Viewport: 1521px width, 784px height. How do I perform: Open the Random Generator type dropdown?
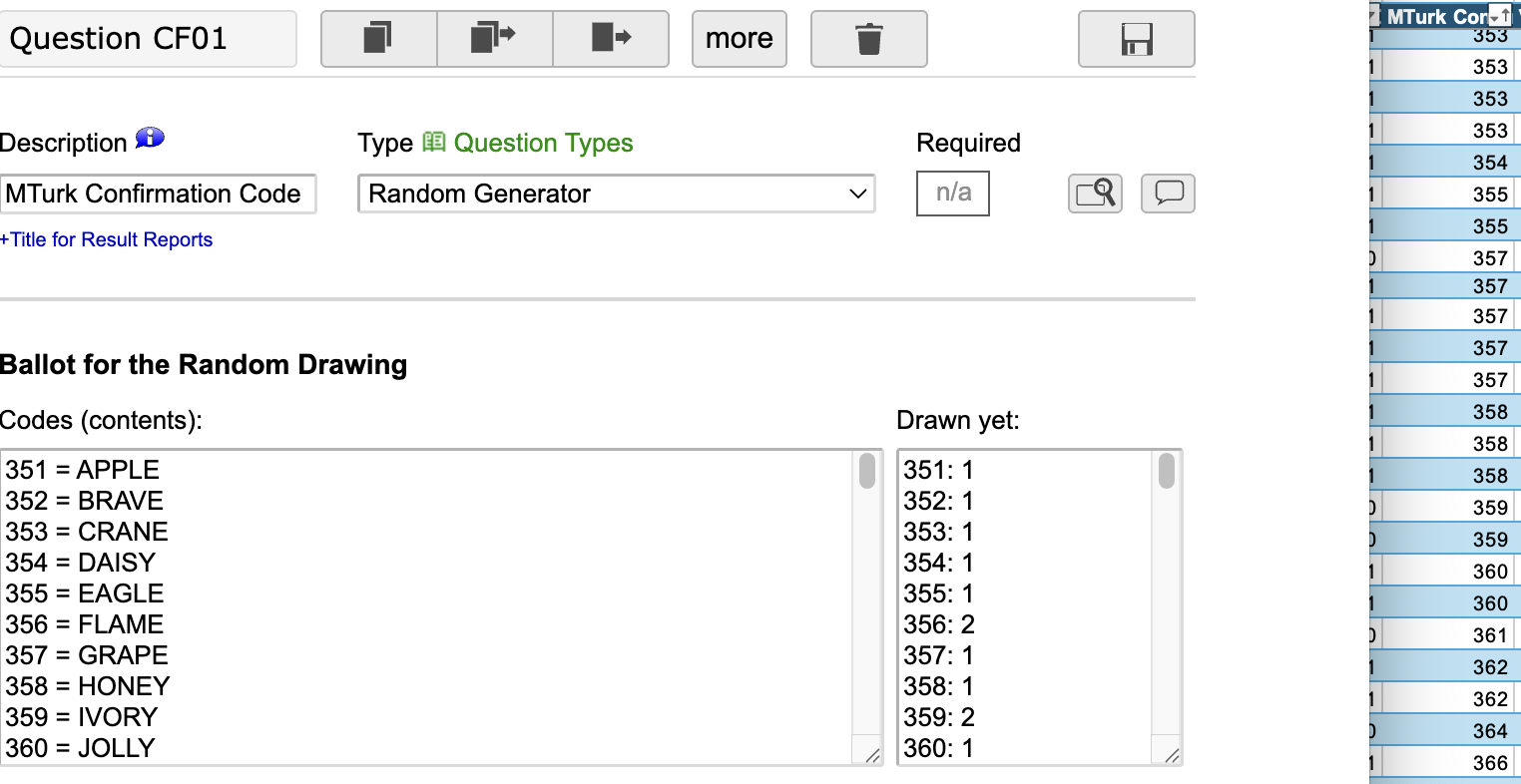(616, 194)
